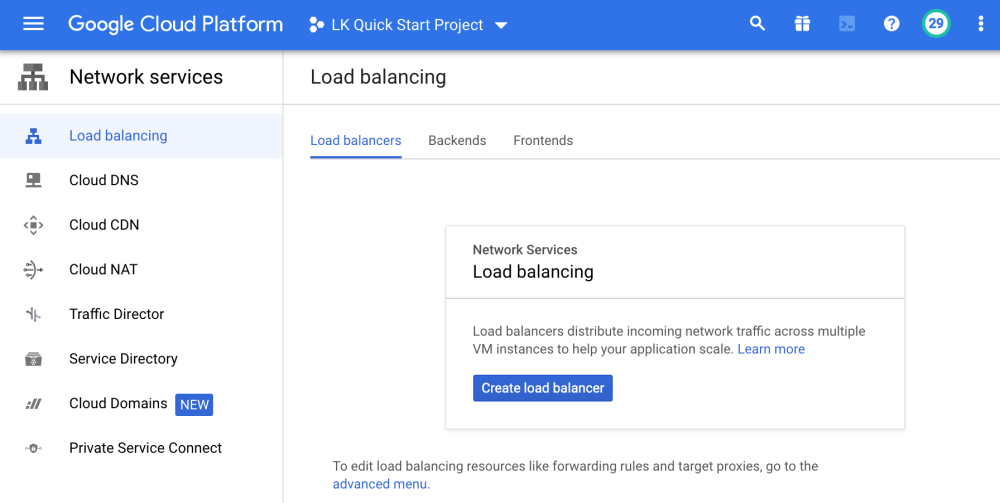This screenshot has width=1000, height=503.
Task: Click the search magnifier icon
Action: click(757, 24)
